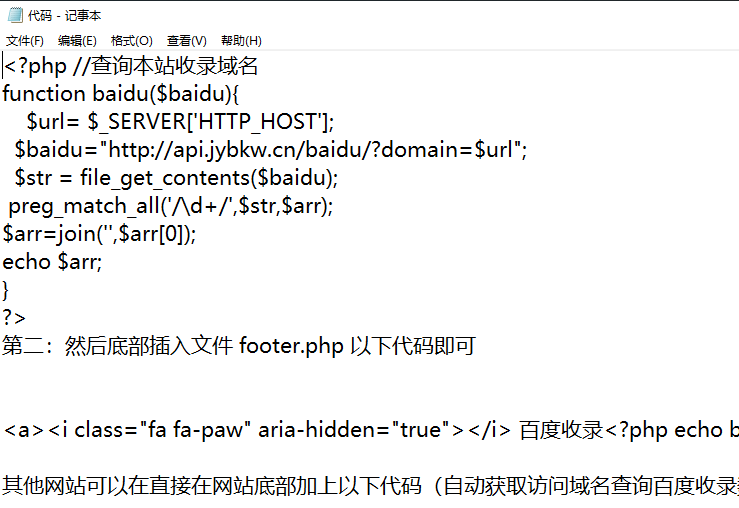
Task: Click the $arr=join line
Action: point(99,234)
